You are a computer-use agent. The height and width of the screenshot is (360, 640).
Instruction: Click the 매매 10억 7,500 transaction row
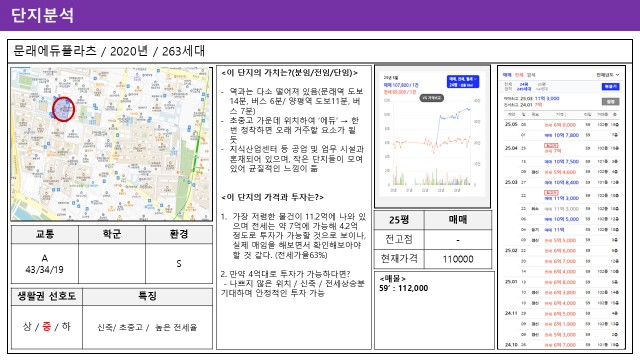pos(561,162)
